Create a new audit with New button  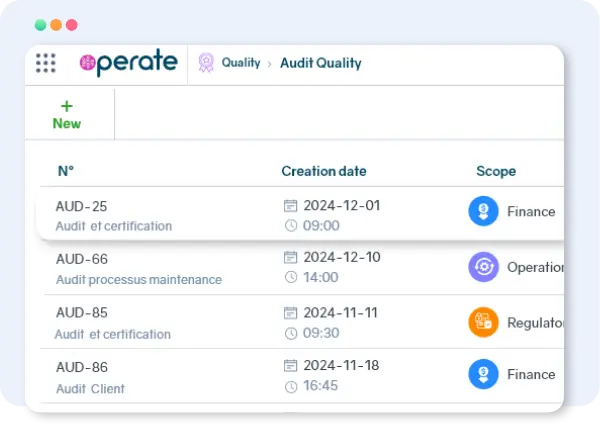point(67,114)
